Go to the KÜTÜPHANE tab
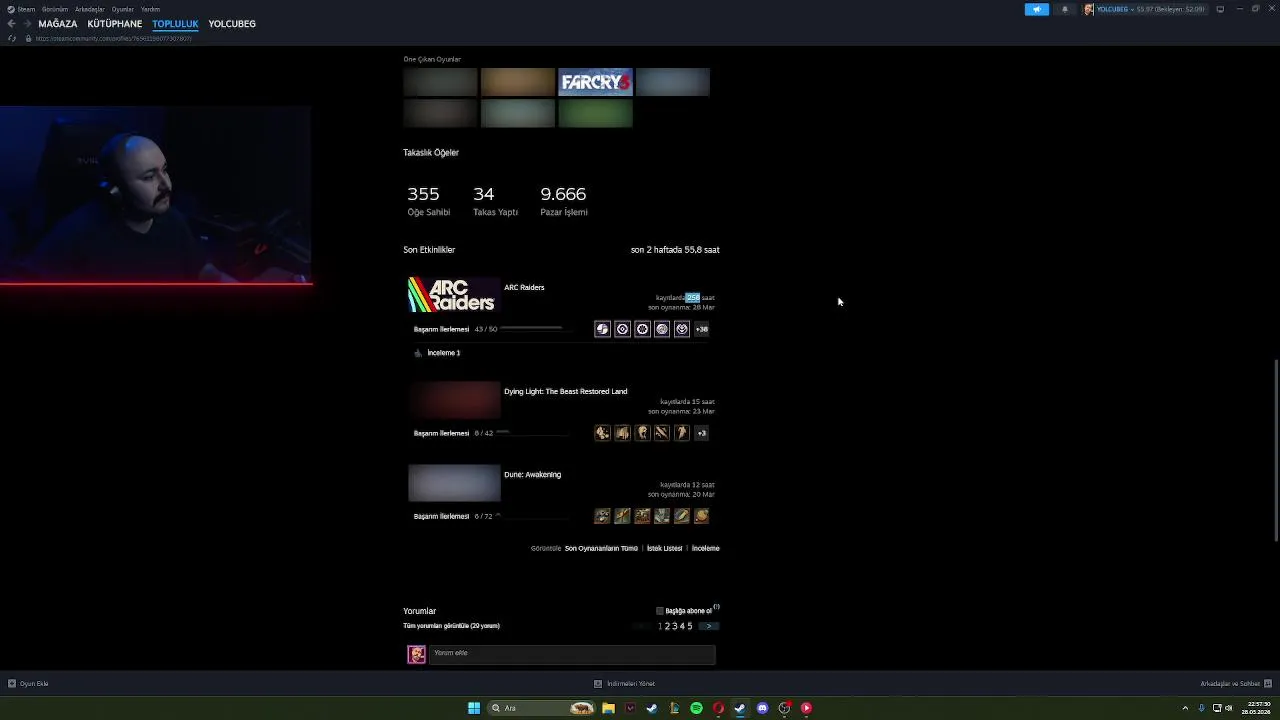This screenshot has width=1280, height=720. pos(115,24)
